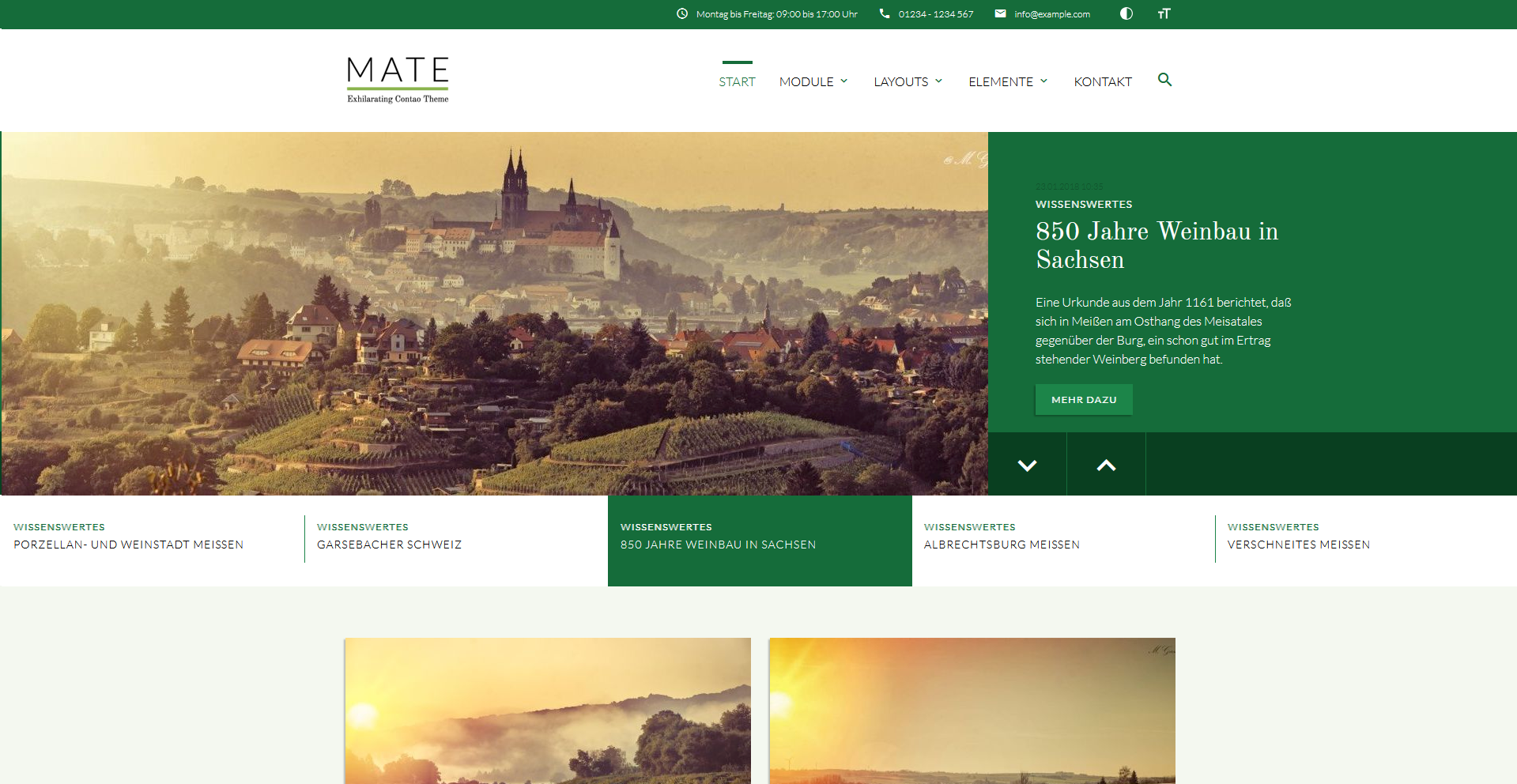
Task: Click the info@example.com email link
Action: tap(1051, 13)
